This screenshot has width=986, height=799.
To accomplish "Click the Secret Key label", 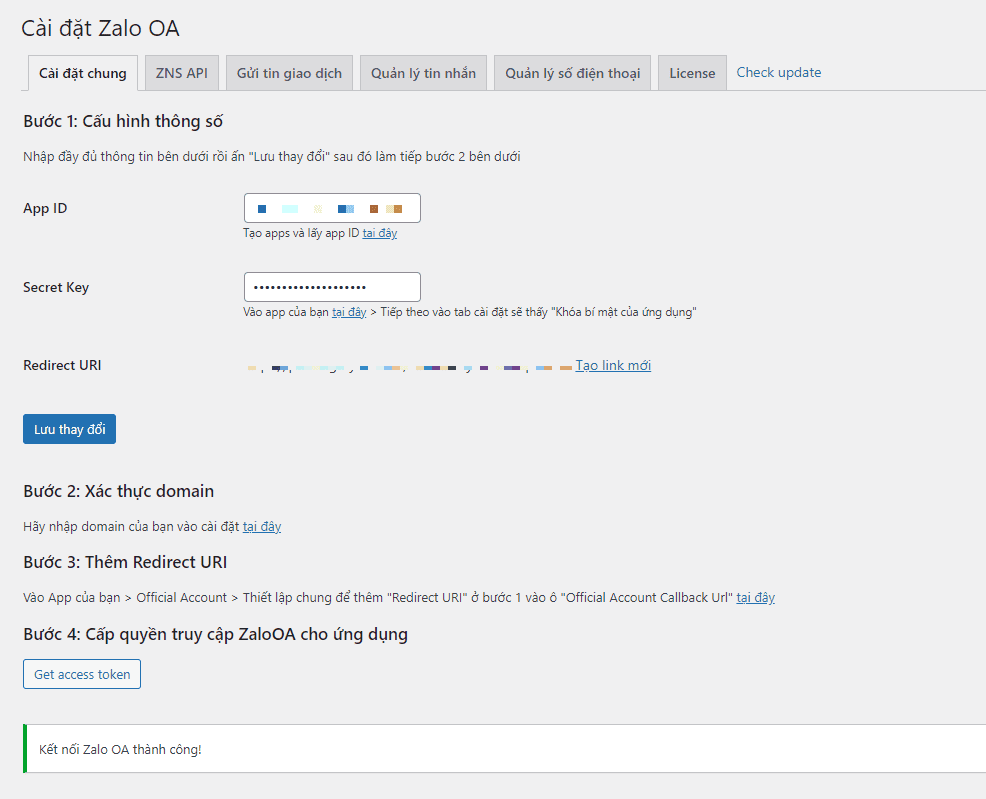I will [x=56, y=287].
